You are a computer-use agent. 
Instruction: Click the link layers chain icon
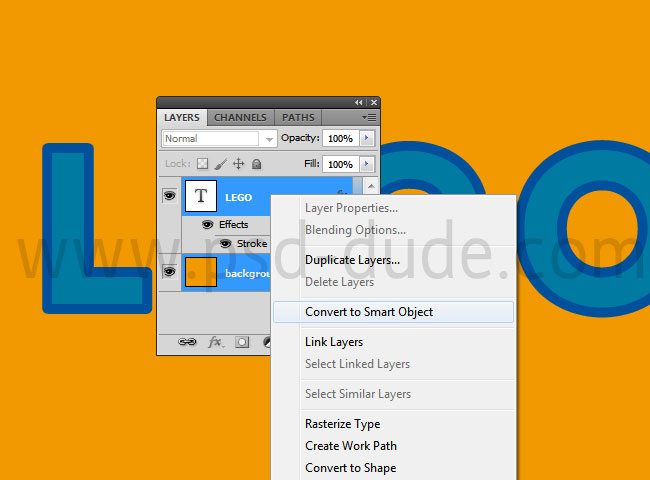[x=187, y=342]
